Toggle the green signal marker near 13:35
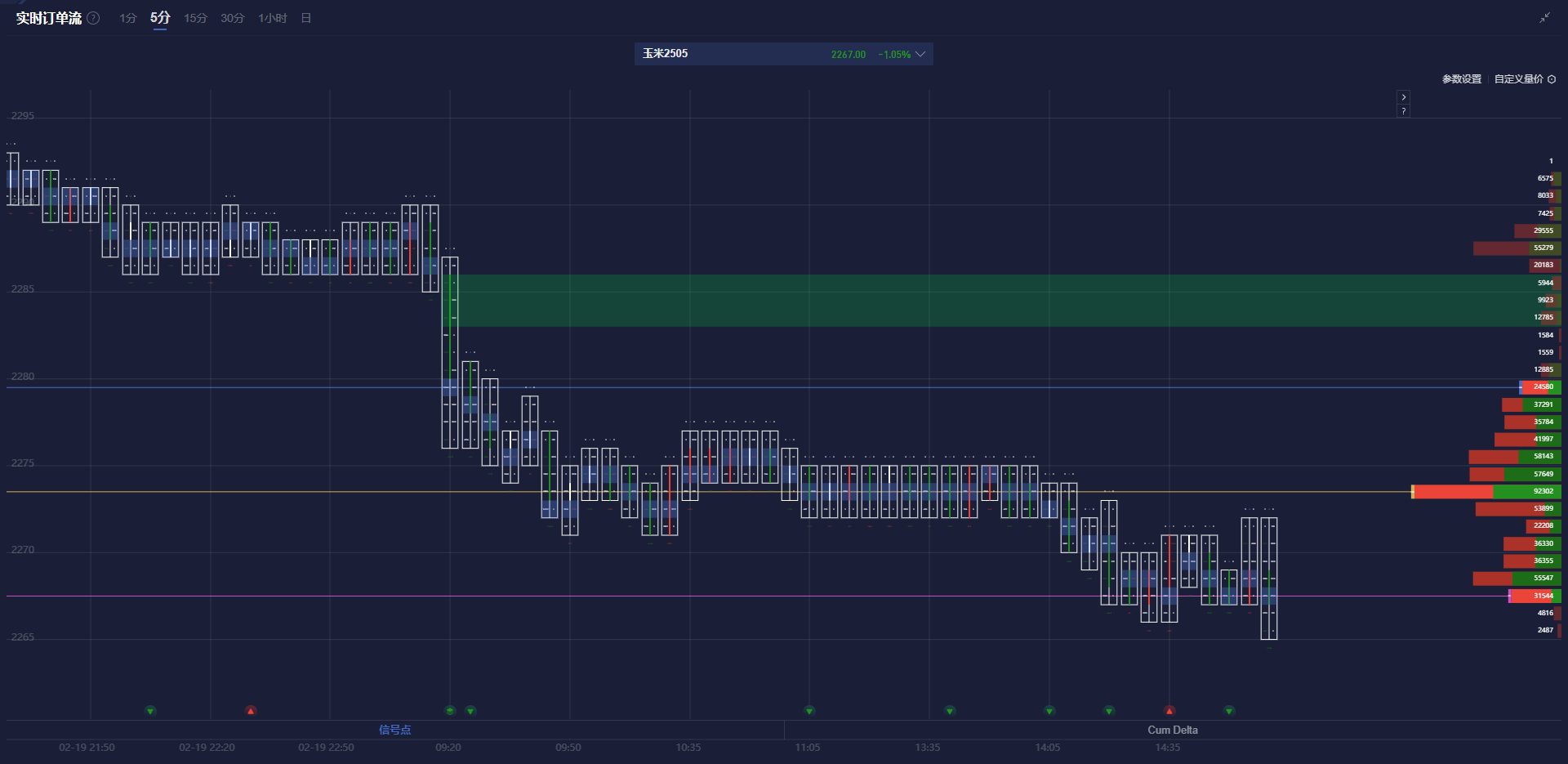The width and height of the screenshot is (1568, 764). (948, 710)
